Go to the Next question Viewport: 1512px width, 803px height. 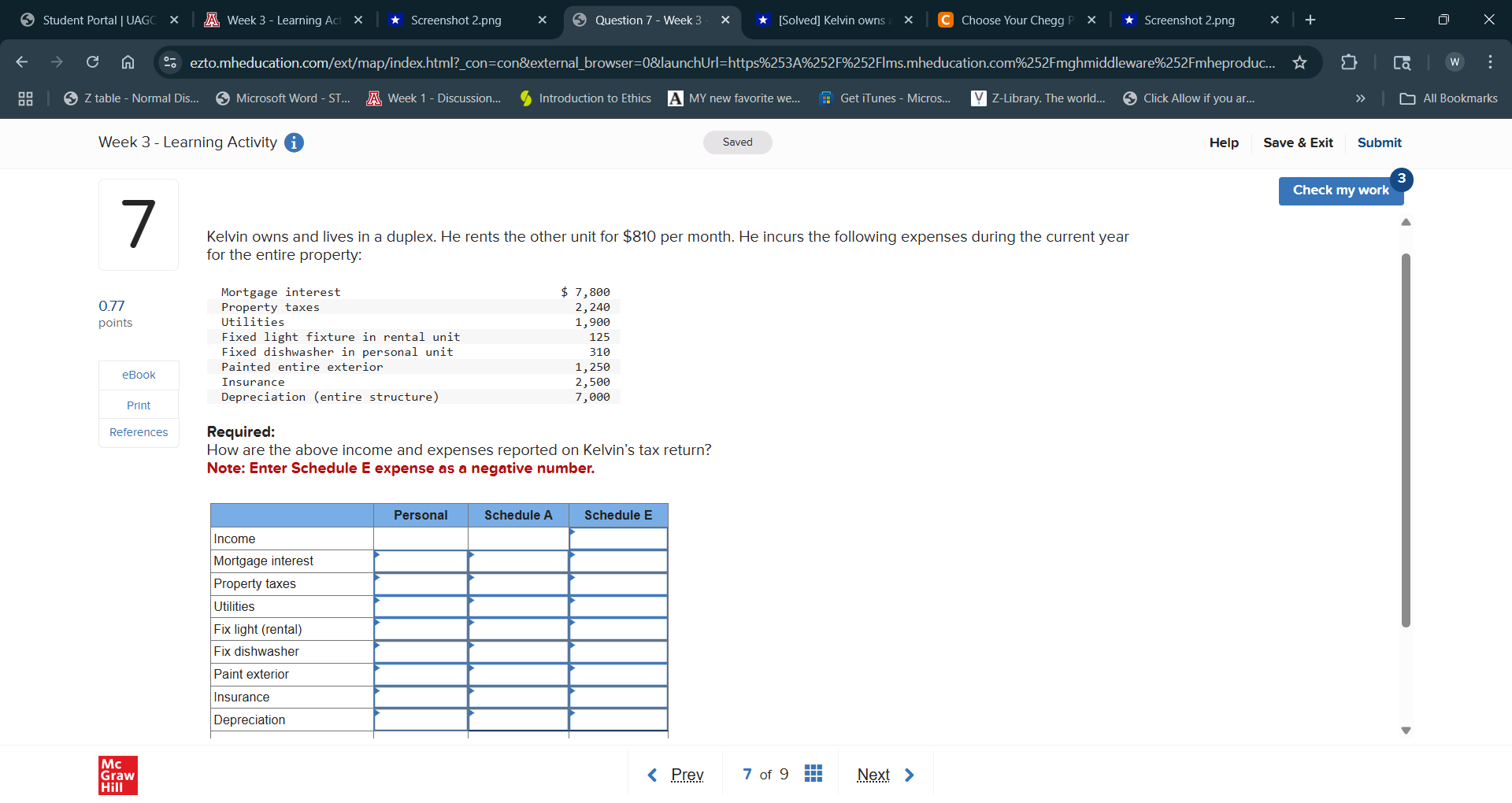click(x=873, y=774)
